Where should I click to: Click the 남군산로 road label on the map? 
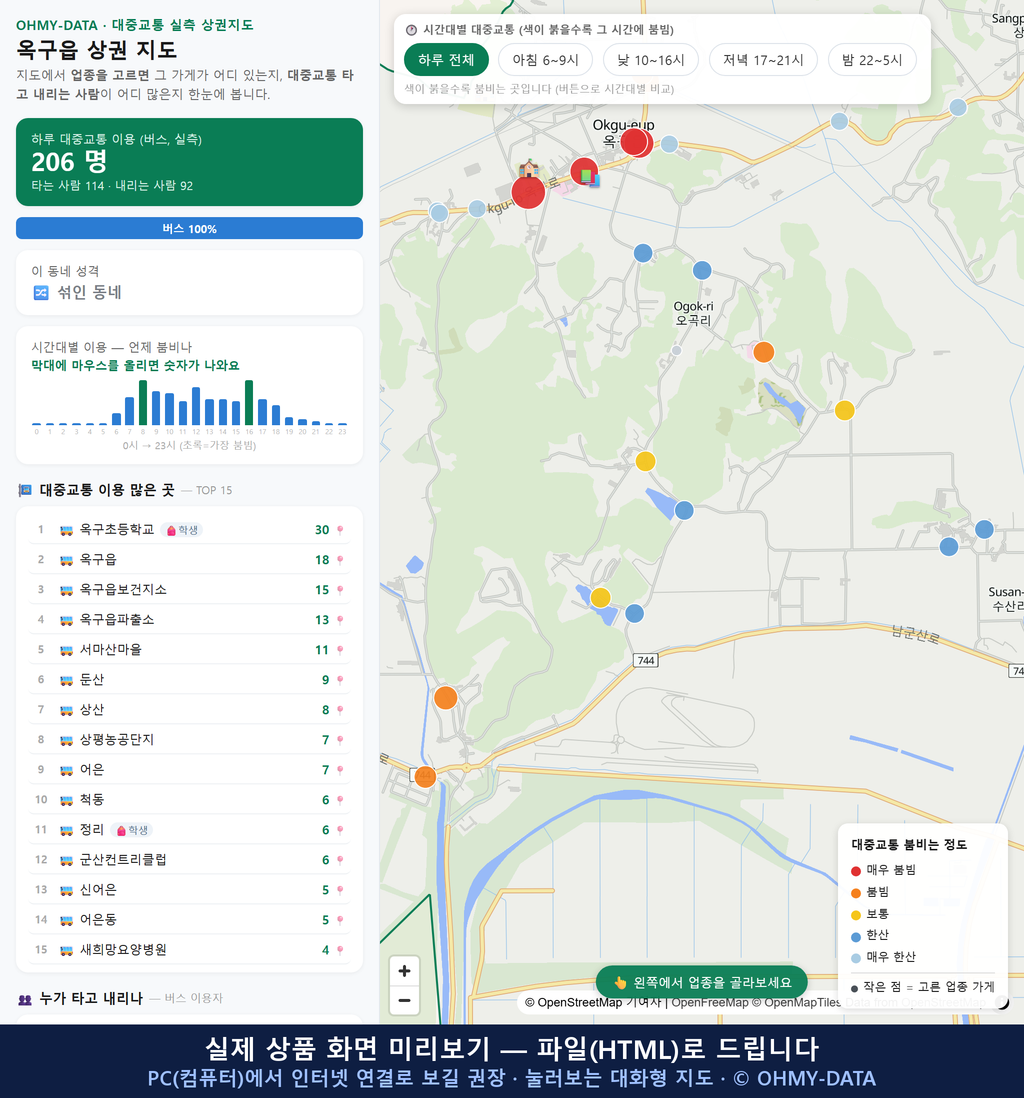coord(915,634)
